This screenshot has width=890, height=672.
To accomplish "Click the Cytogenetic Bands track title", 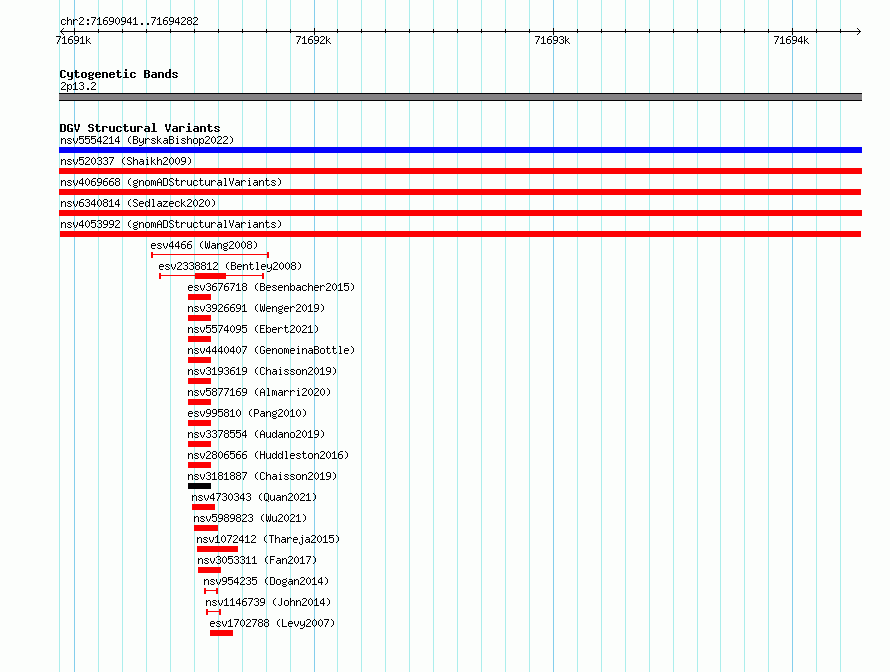I will pos(119,74).
